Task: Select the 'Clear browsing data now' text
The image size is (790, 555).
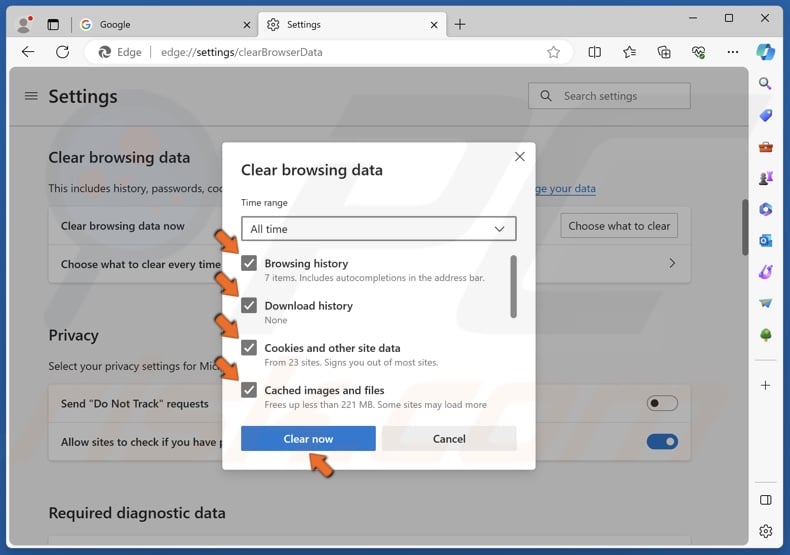Action: 122,226
